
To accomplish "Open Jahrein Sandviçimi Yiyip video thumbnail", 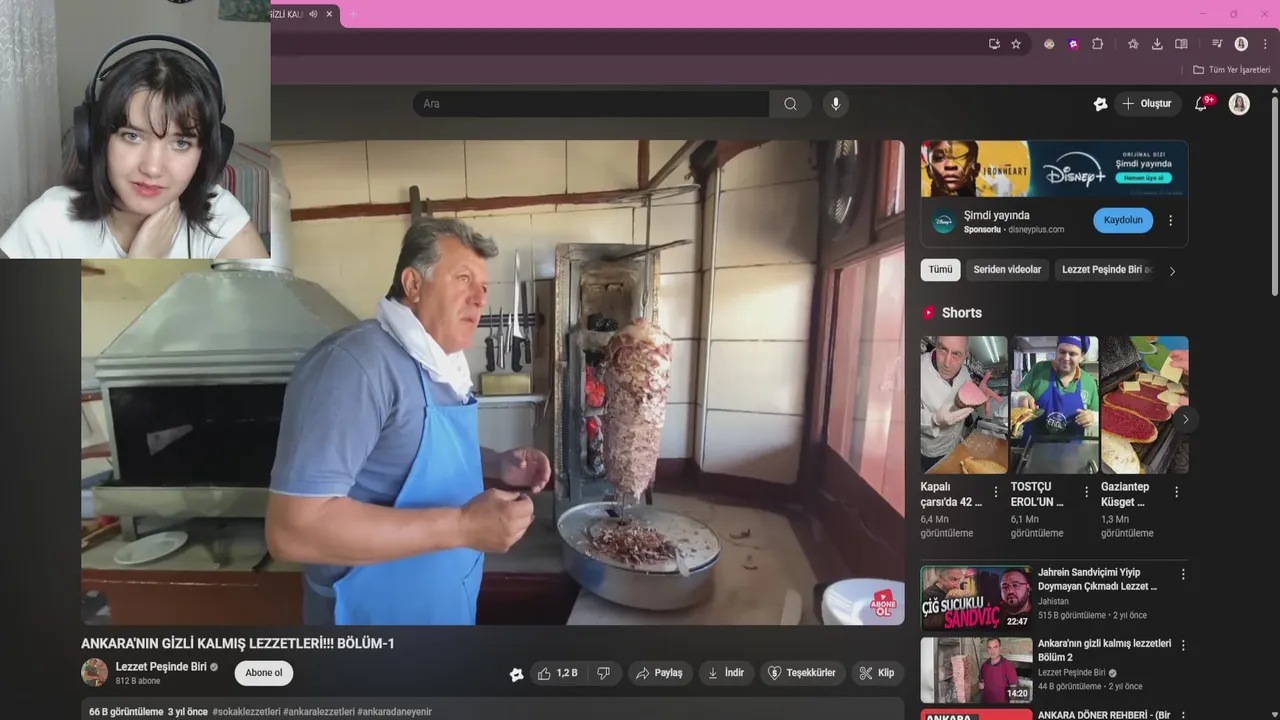I will pyautogui.click(x=976, y=598).
